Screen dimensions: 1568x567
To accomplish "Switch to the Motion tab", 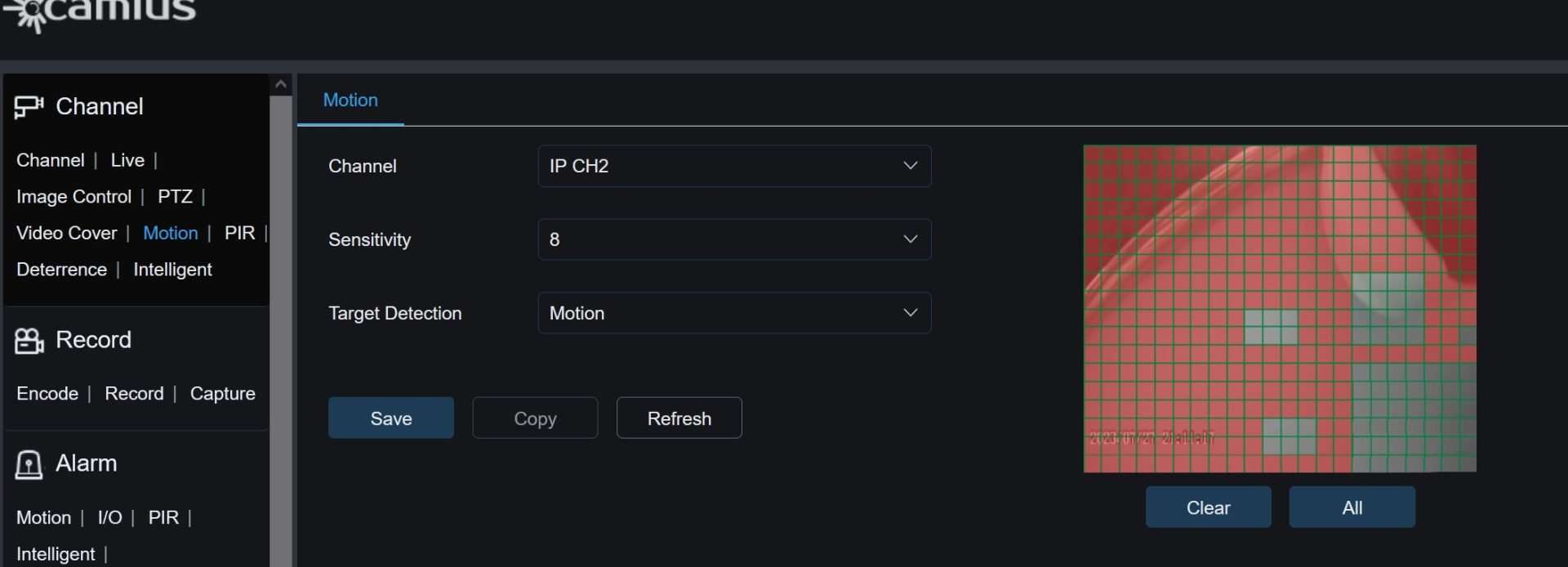I will pos(350,100).
